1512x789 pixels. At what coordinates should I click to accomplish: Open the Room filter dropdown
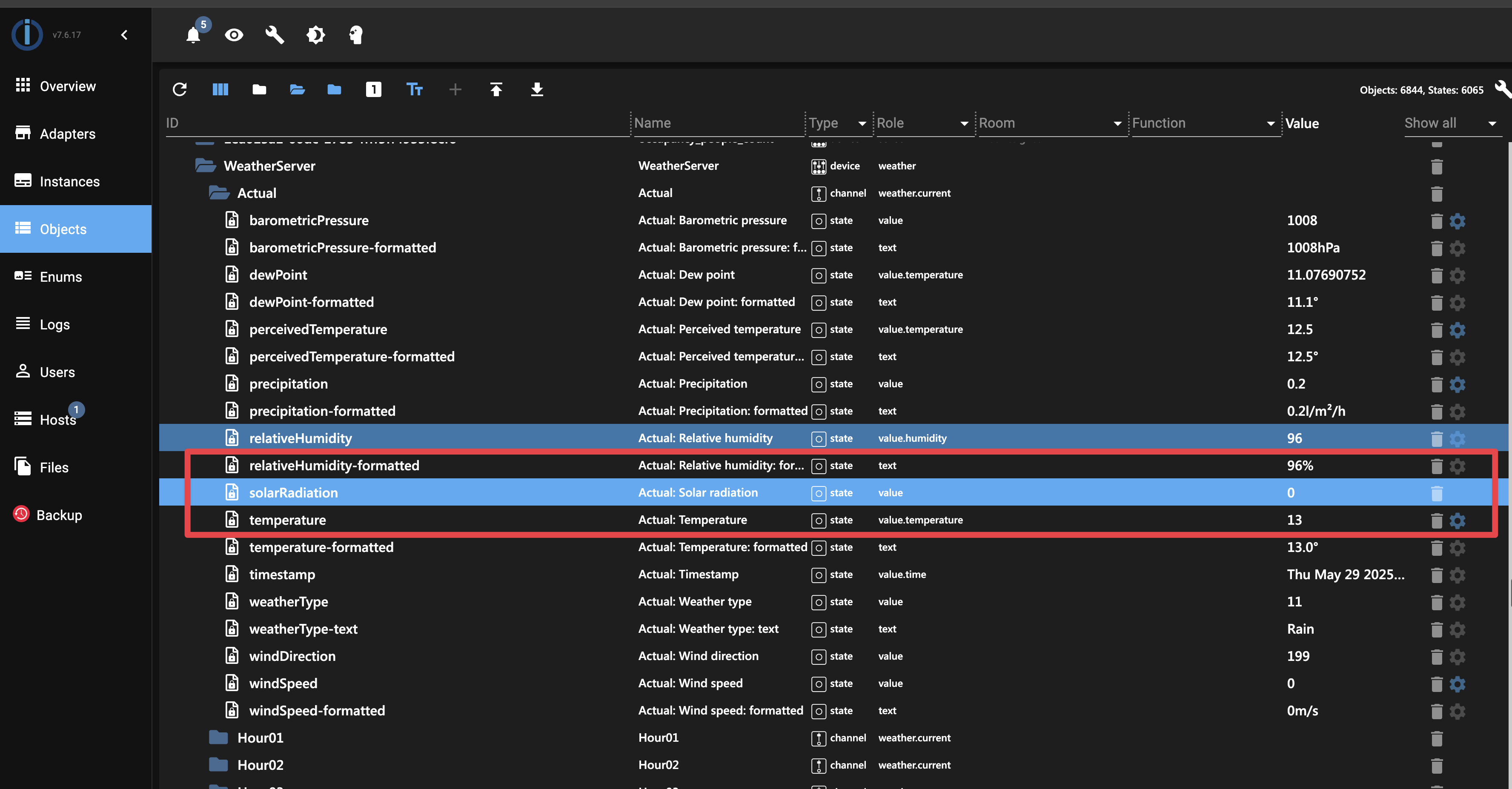point(1117,123)
